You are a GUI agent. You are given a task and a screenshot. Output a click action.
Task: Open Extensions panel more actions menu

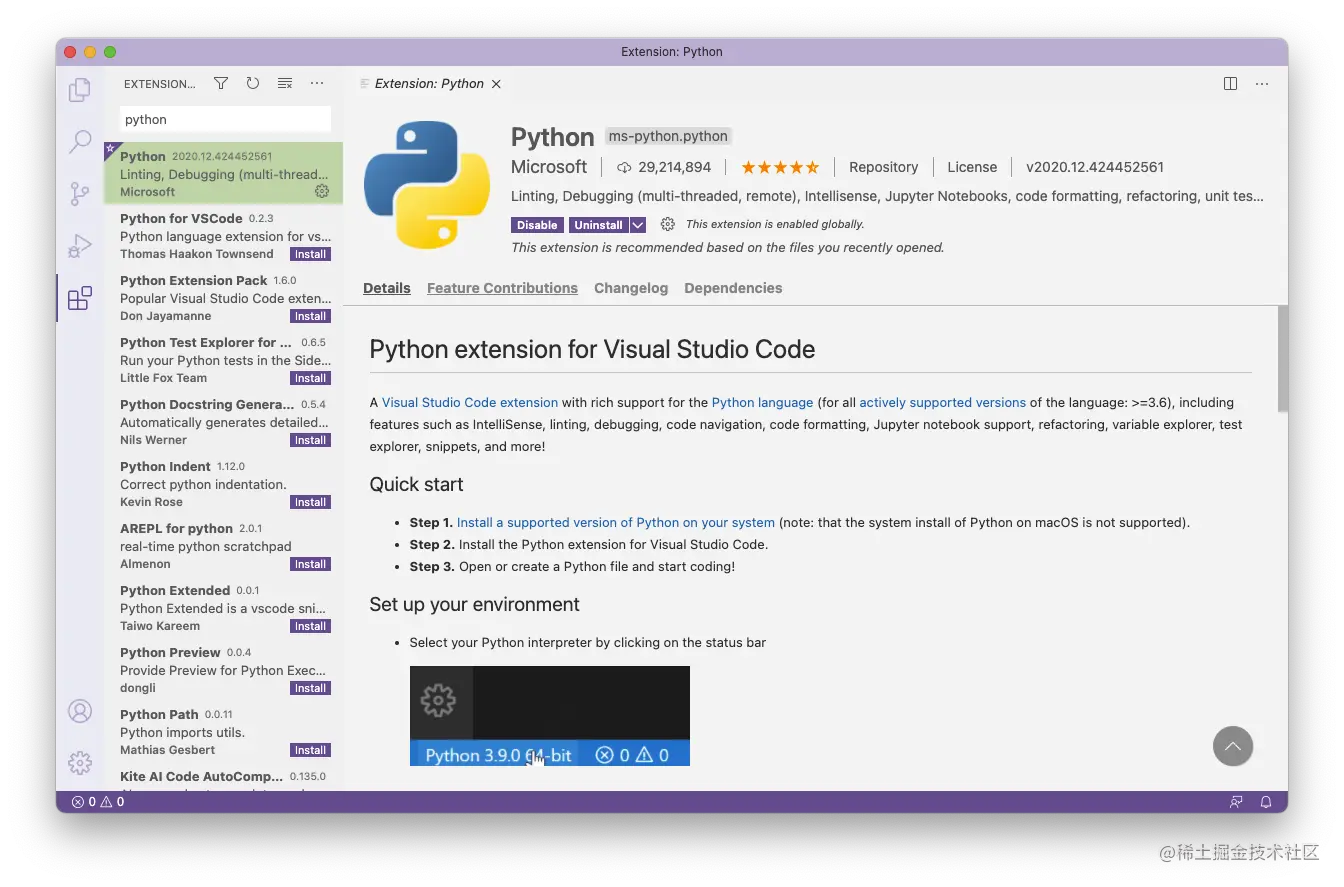[317, 84]
